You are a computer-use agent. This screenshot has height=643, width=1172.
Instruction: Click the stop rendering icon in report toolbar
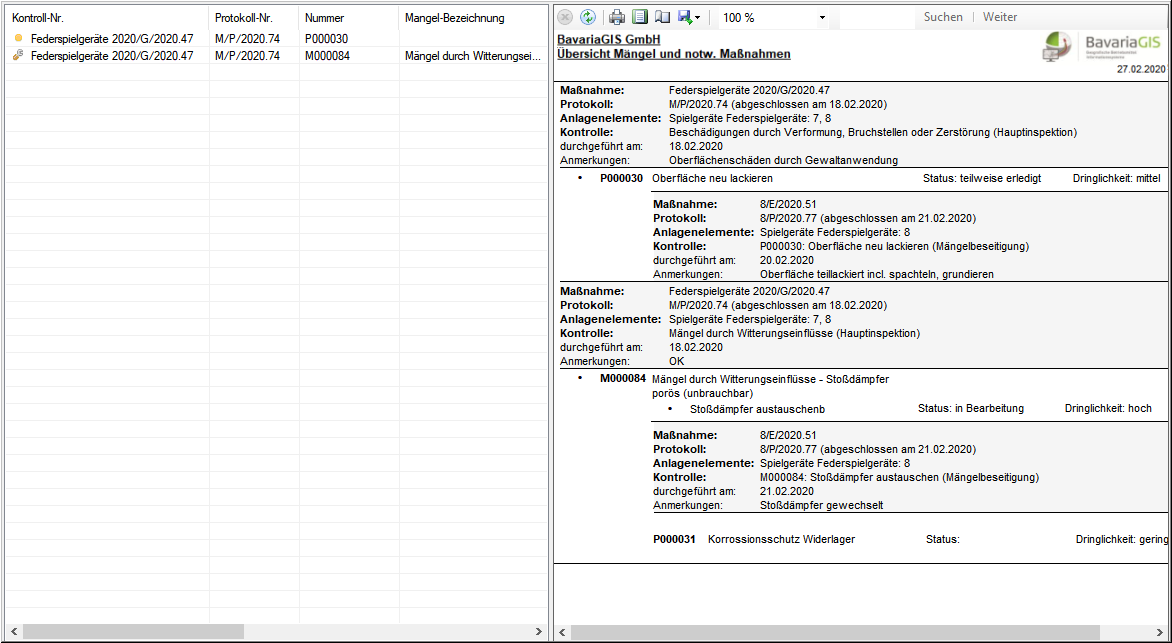[x=565, y=16]
